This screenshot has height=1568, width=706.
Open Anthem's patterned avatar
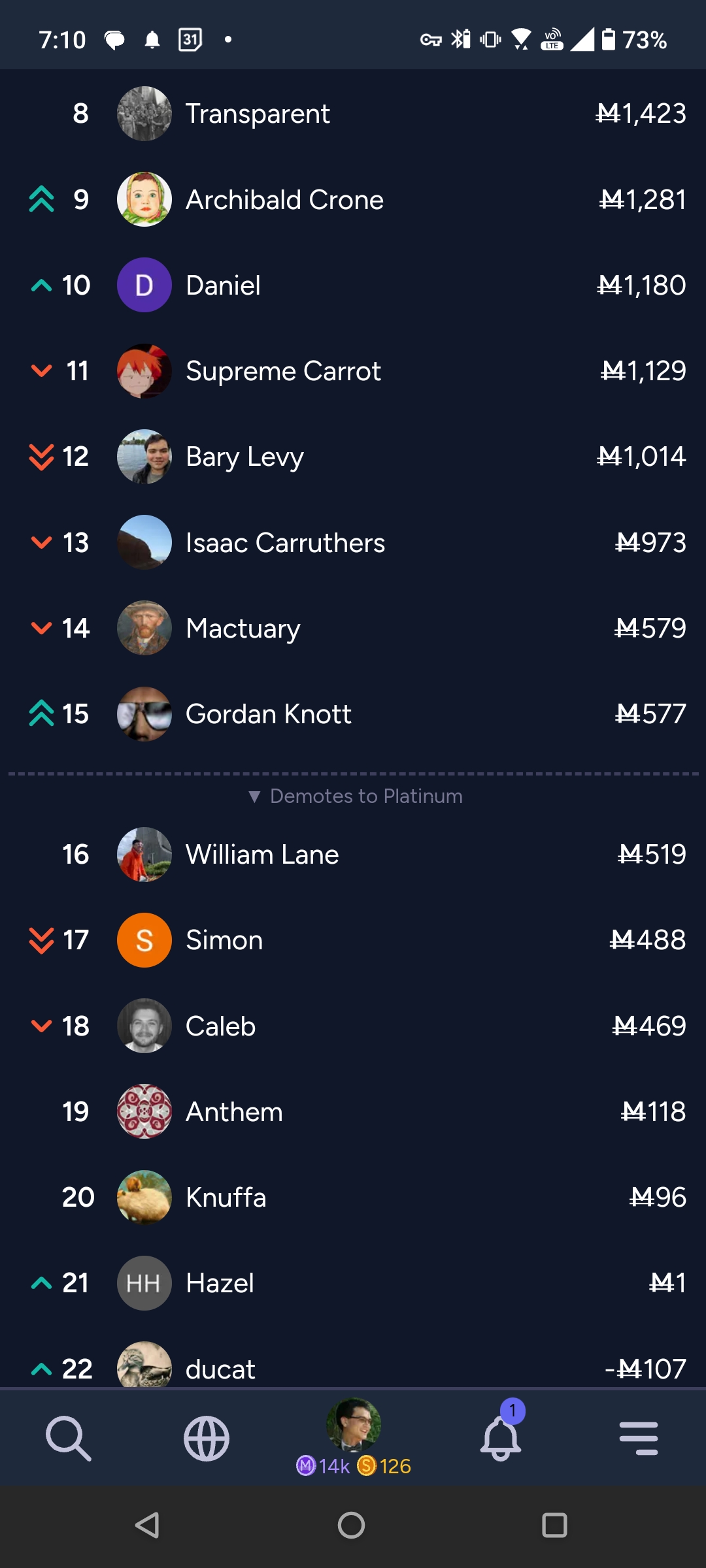coord(144,1111)
